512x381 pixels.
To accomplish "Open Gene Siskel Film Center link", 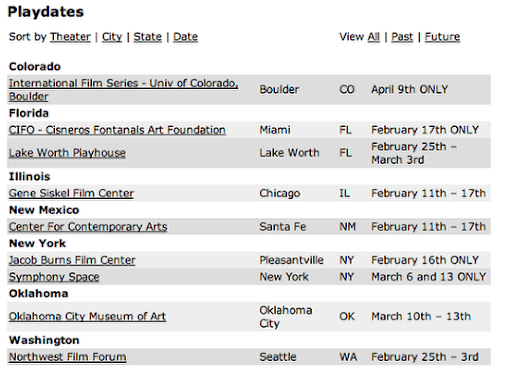I will click(x=71, y=193).
